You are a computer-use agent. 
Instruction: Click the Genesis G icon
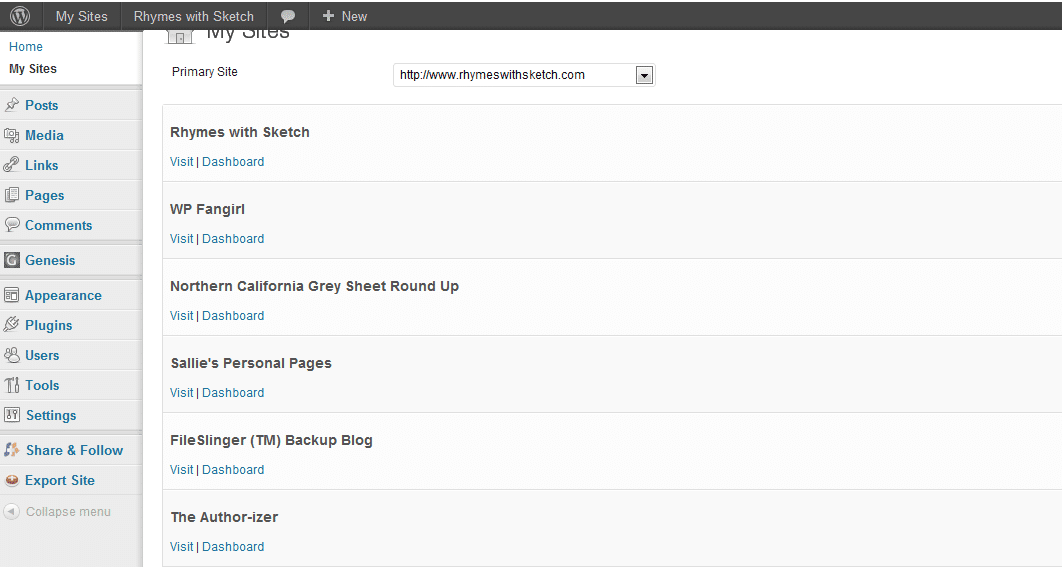pyautogui.click(x=12, y=260)
